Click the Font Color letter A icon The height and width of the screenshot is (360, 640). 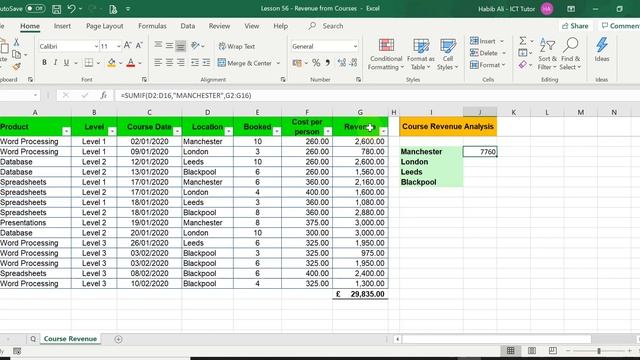pos(131,63)
